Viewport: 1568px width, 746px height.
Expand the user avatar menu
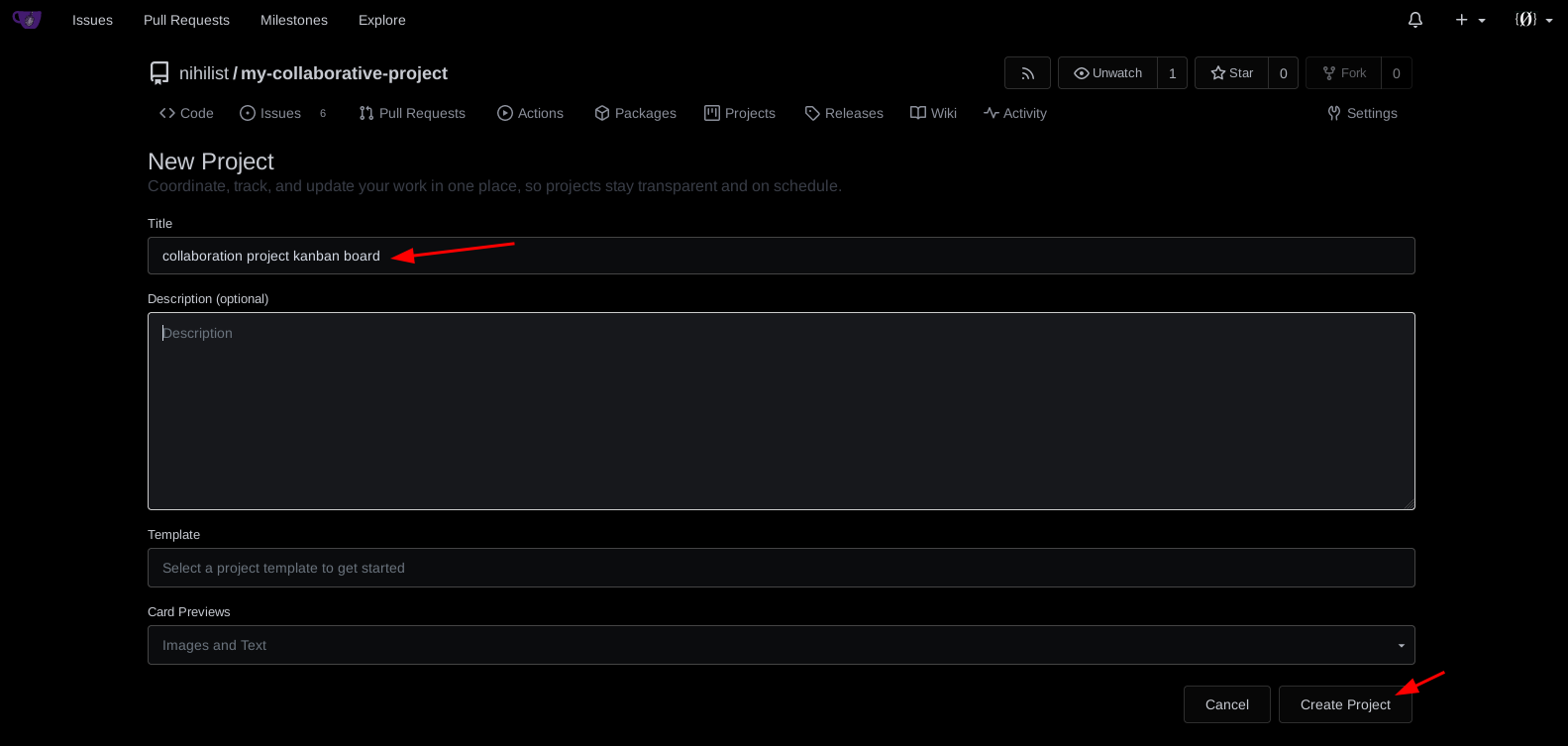(x=1532, y=20)
